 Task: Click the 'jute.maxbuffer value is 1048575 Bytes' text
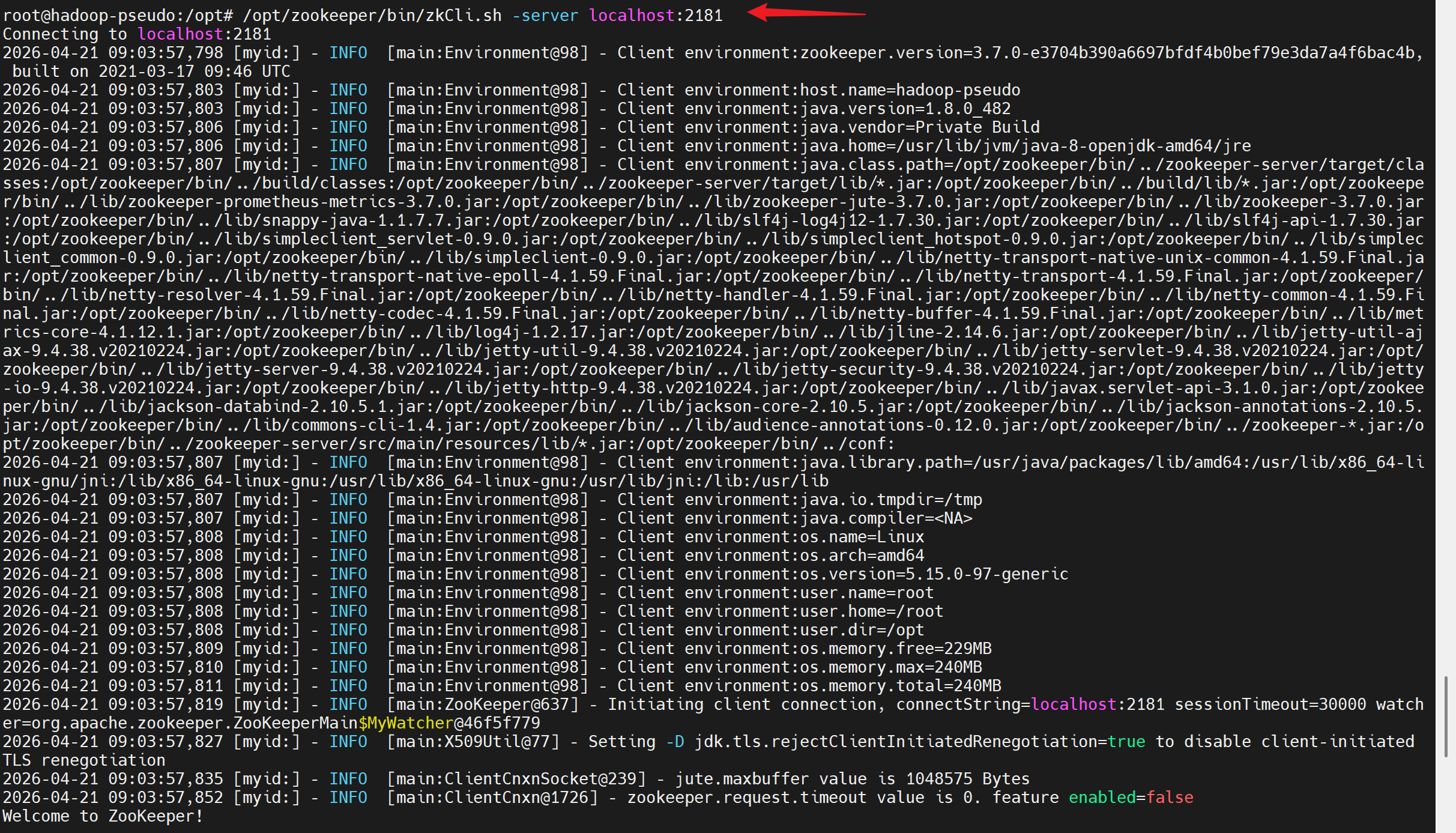(852, 779)
